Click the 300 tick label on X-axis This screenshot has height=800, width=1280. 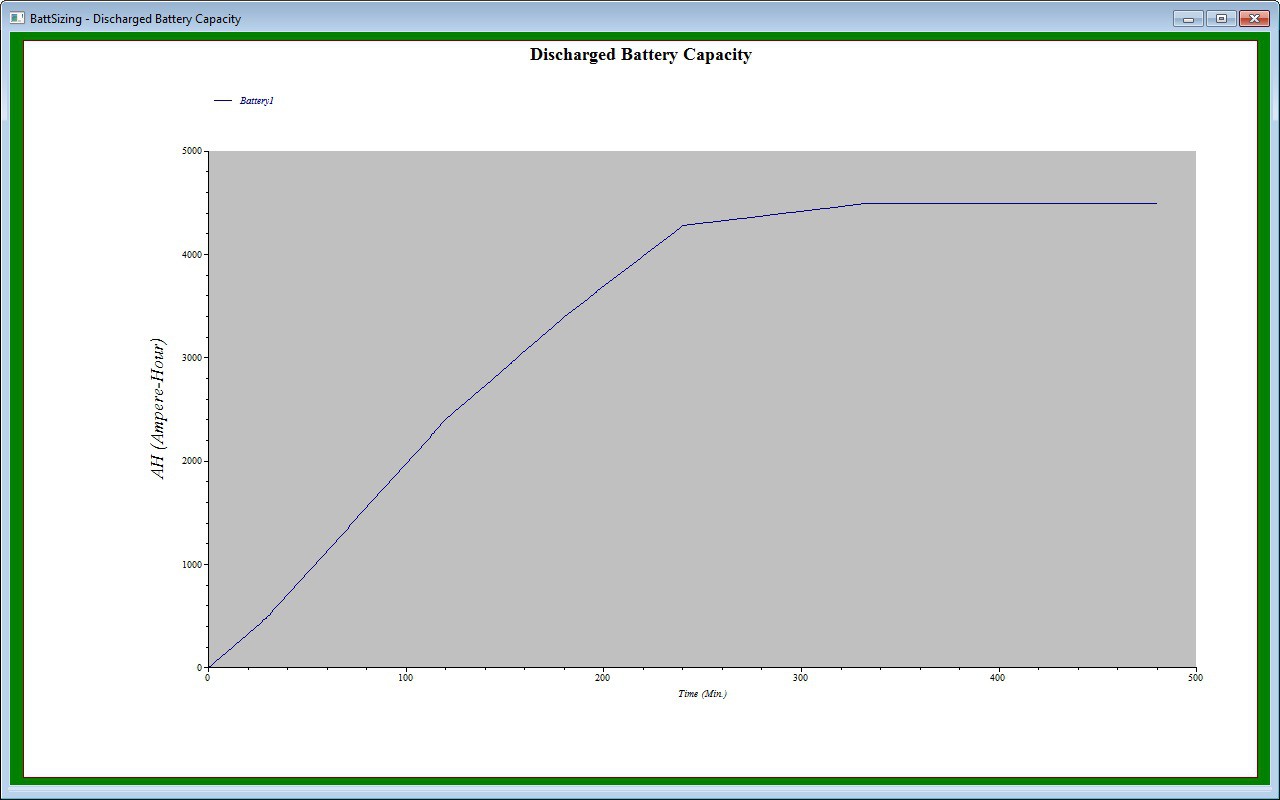[800, 678]
